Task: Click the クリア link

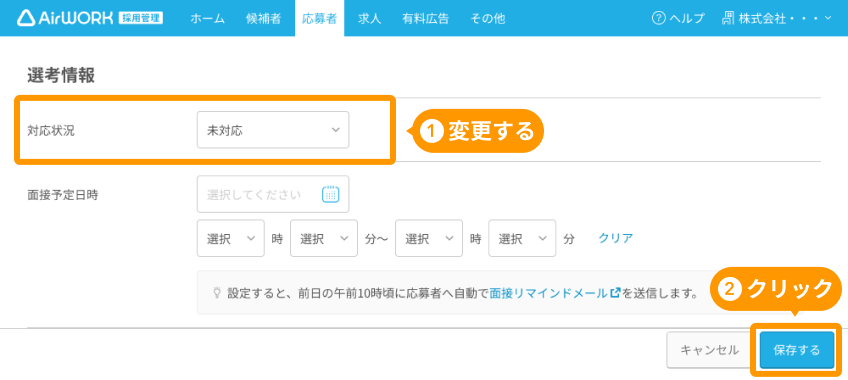Action: (616, 238)
